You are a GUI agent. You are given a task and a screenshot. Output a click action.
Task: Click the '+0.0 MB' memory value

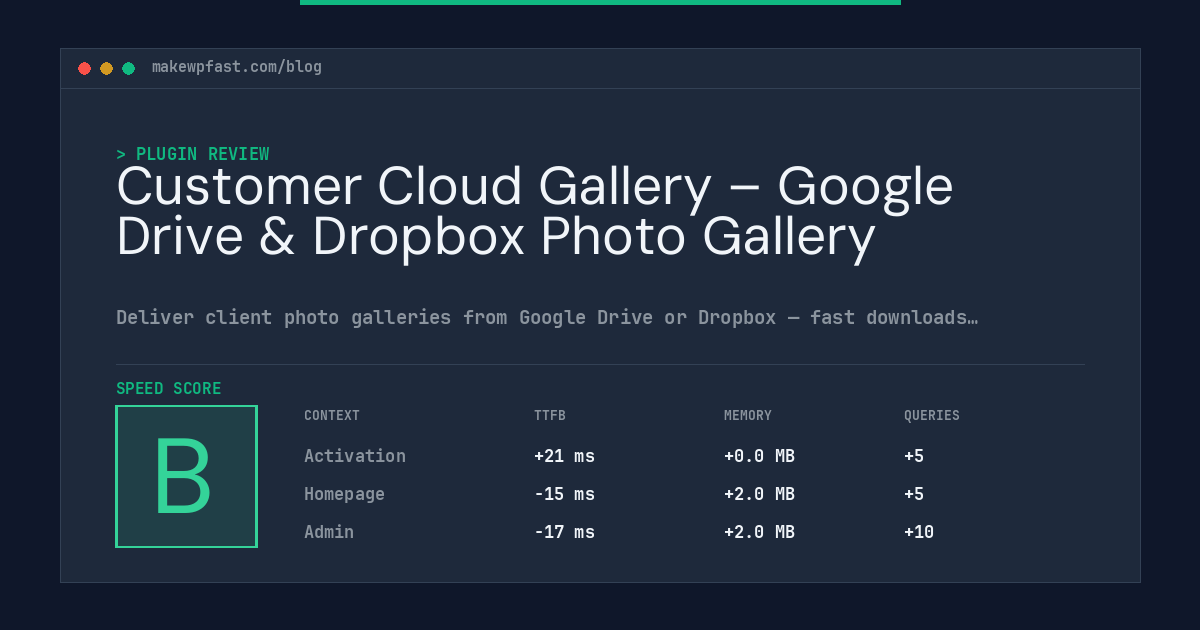click(759, 456)
